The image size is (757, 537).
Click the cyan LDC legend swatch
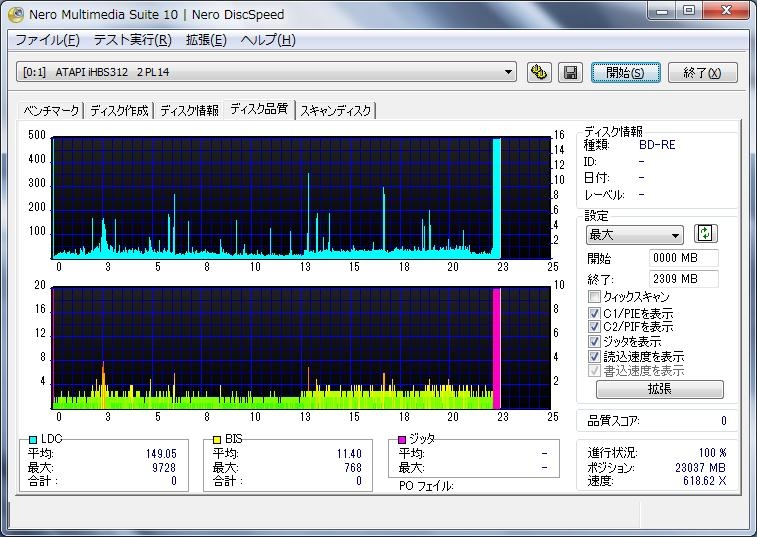coord(33,439)
